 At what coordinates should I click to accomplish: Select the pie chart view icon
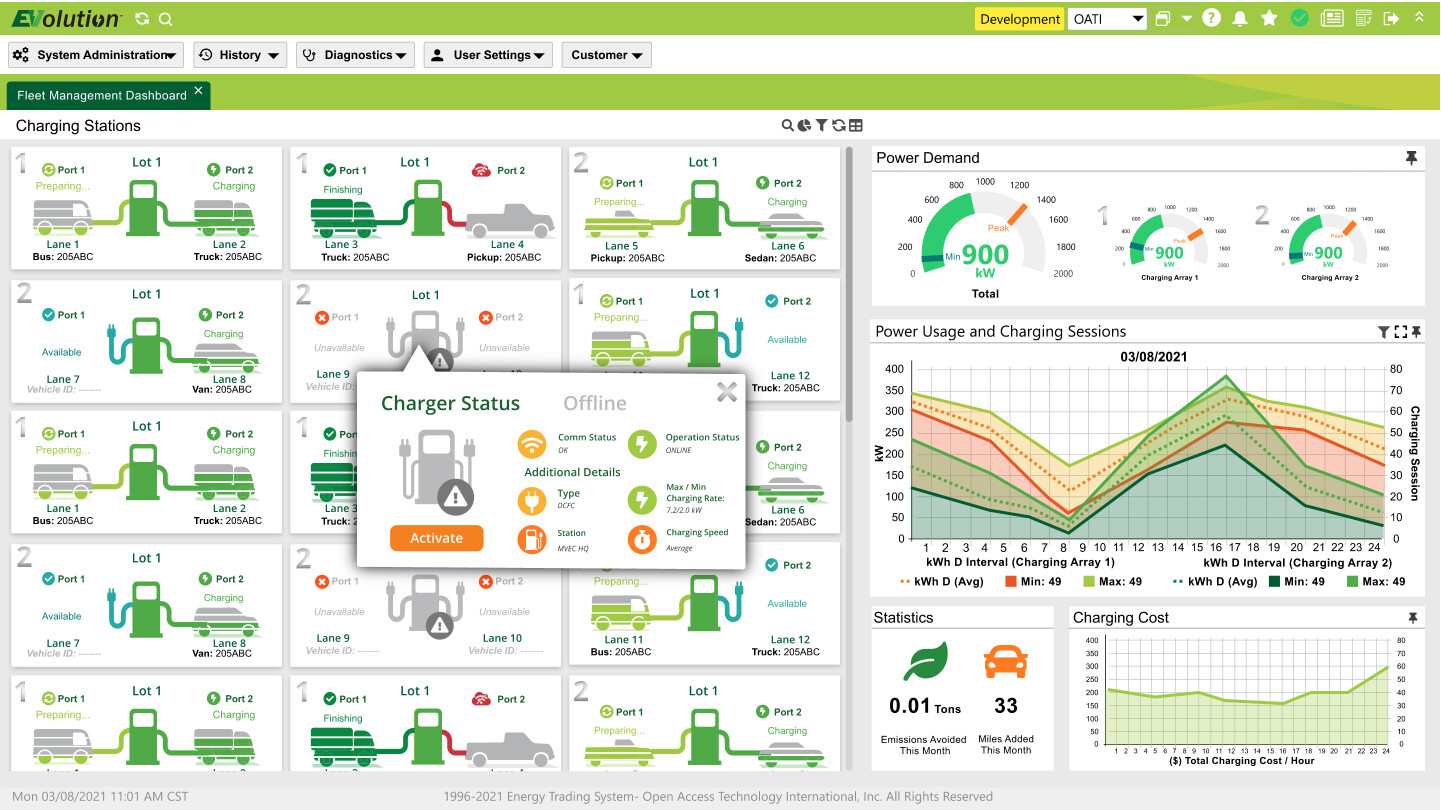click(804, 125)
